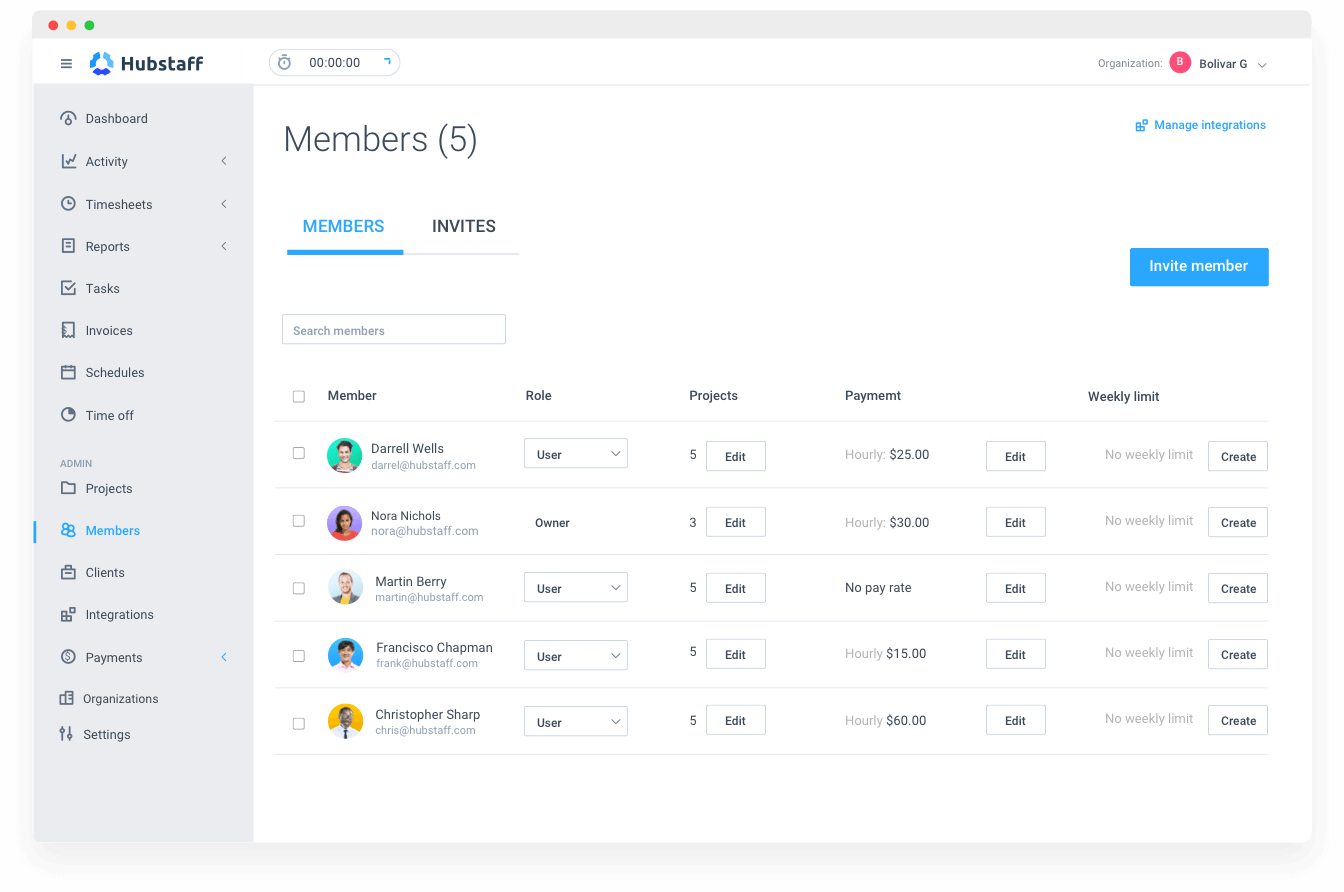Viewport: 1344px width, 892px height.
Task: Select all members with the header checkbox
Action: click(298, 396)
